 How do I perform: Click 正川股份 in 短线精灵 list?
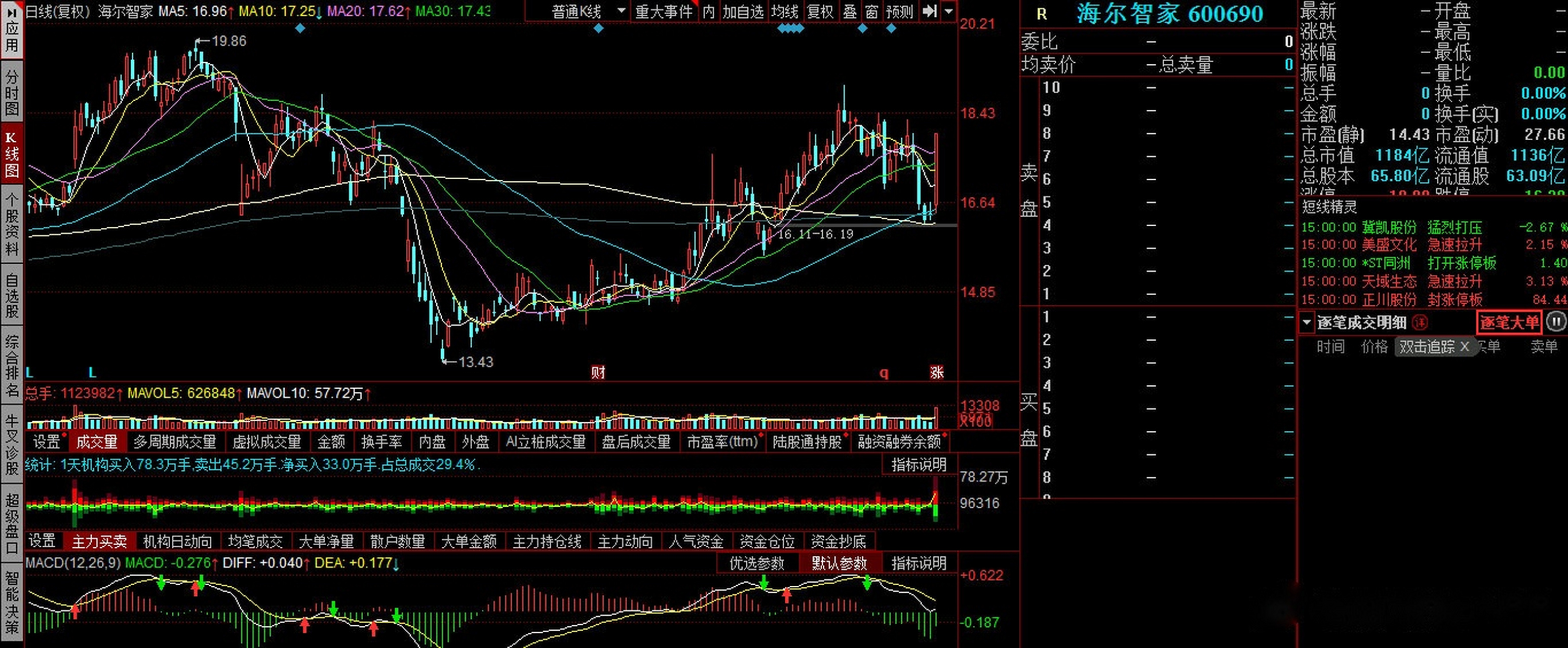(1389, 299)
